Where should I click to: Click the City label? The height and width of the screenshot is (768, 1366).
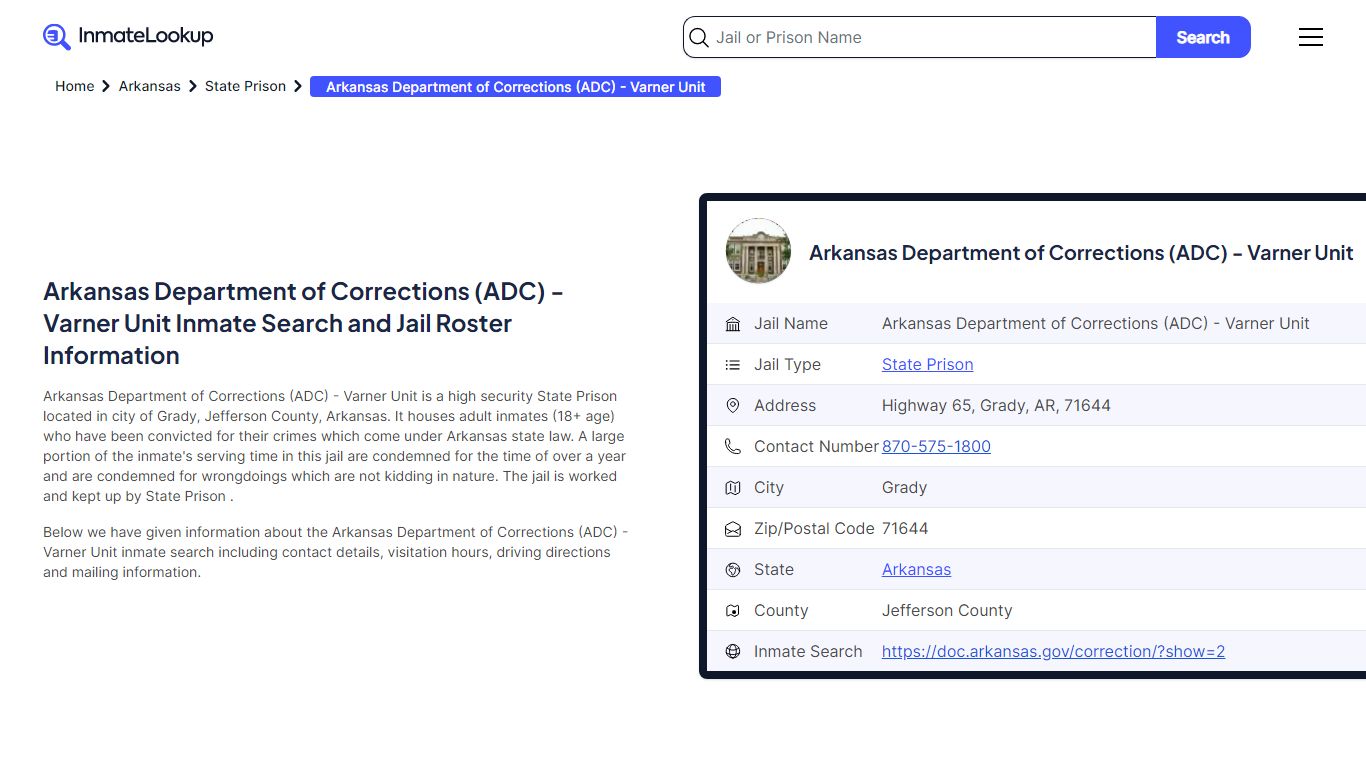pos(769,488)
